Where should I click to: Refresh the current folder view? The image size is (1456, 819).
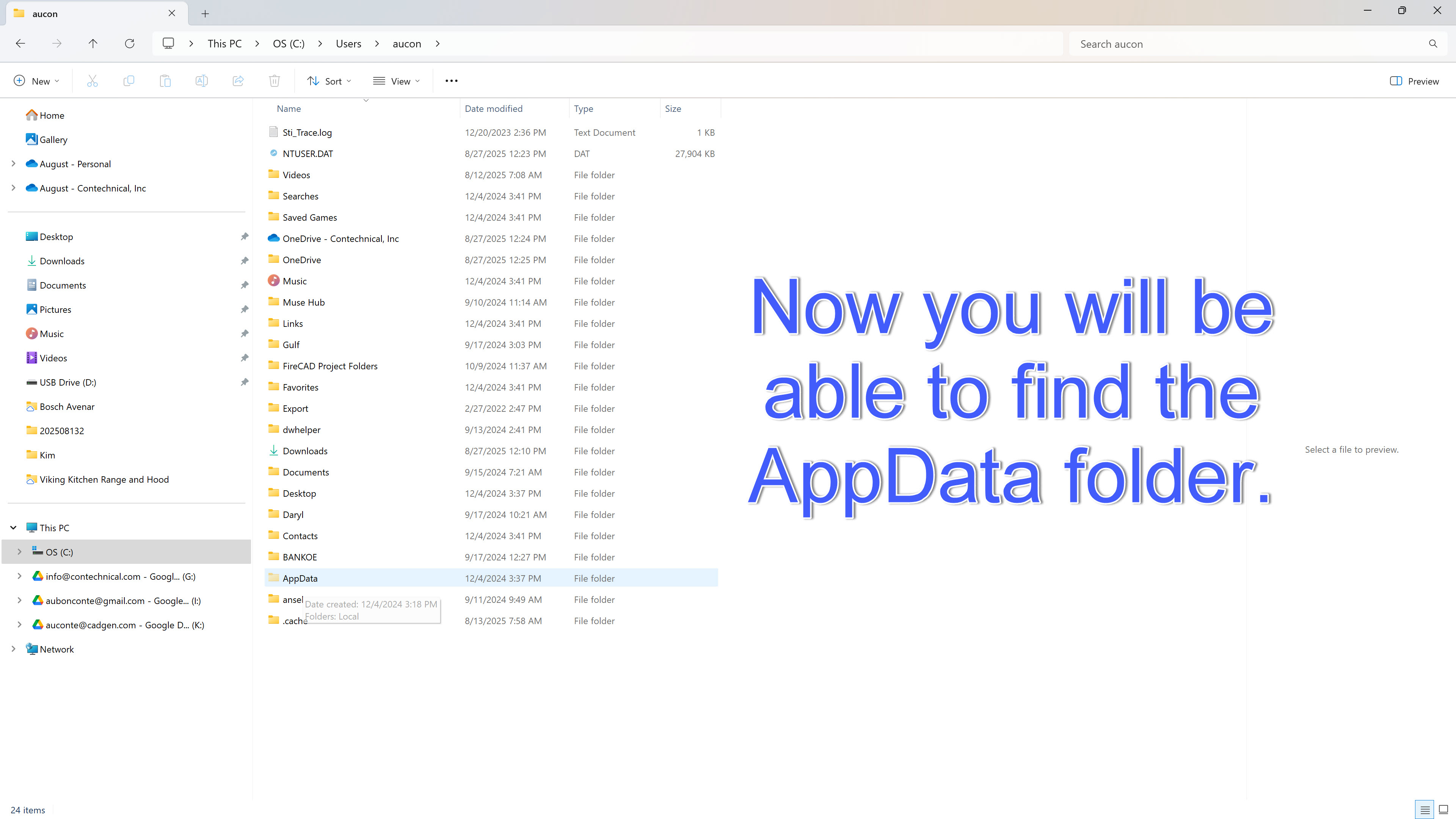(x=129, y=44)
